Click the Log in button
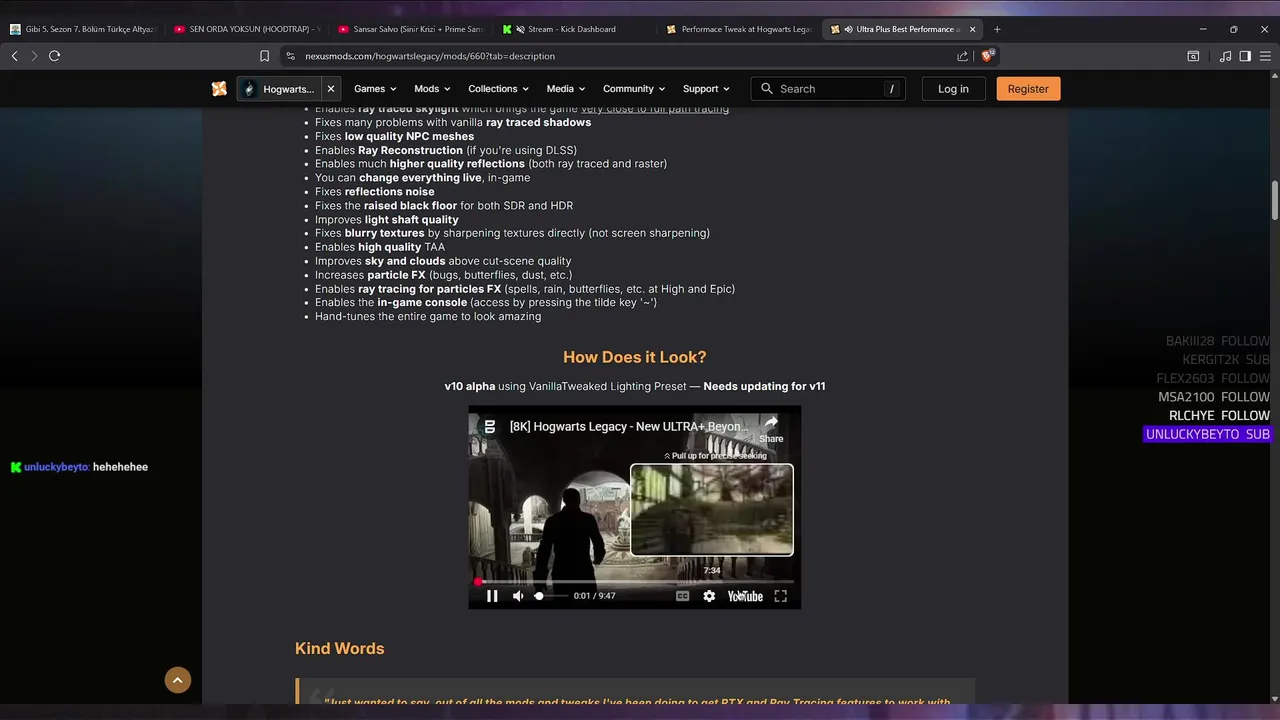The height and width of the screenshot is (720, 1280). [x=953, y=89]
